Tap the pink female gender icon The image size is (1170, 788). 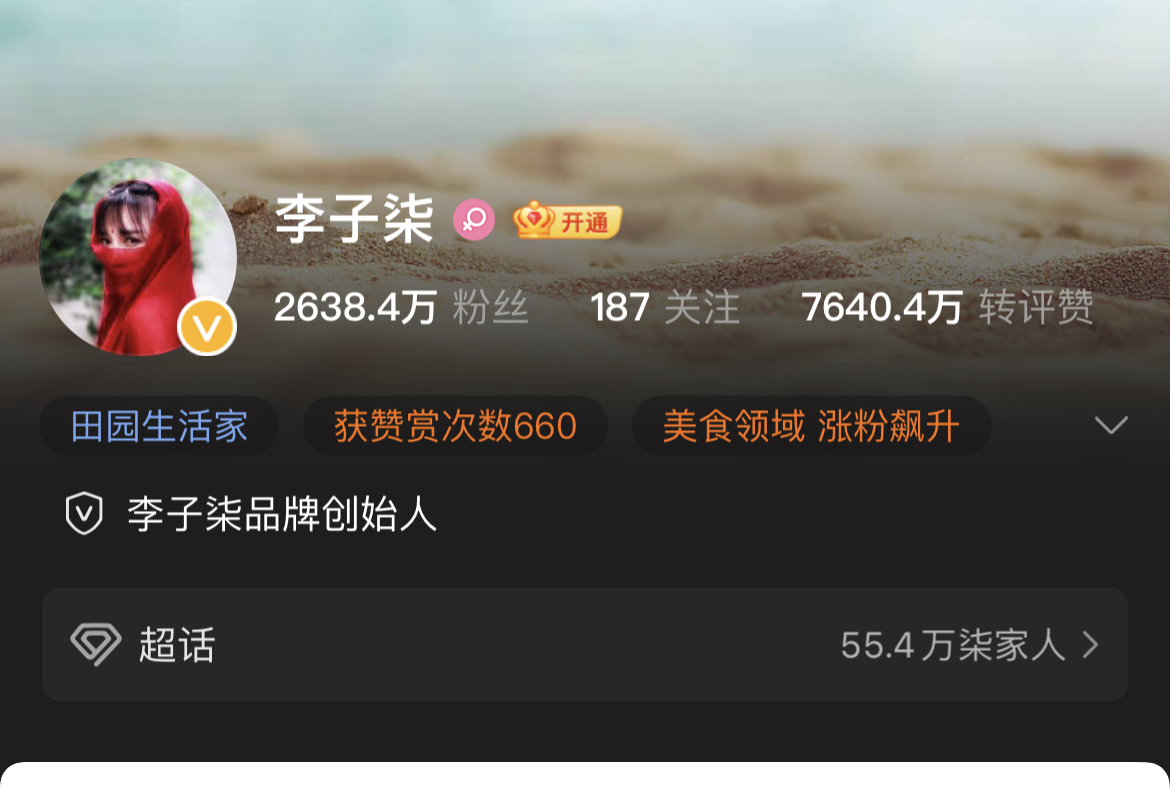tap(474, 220)
